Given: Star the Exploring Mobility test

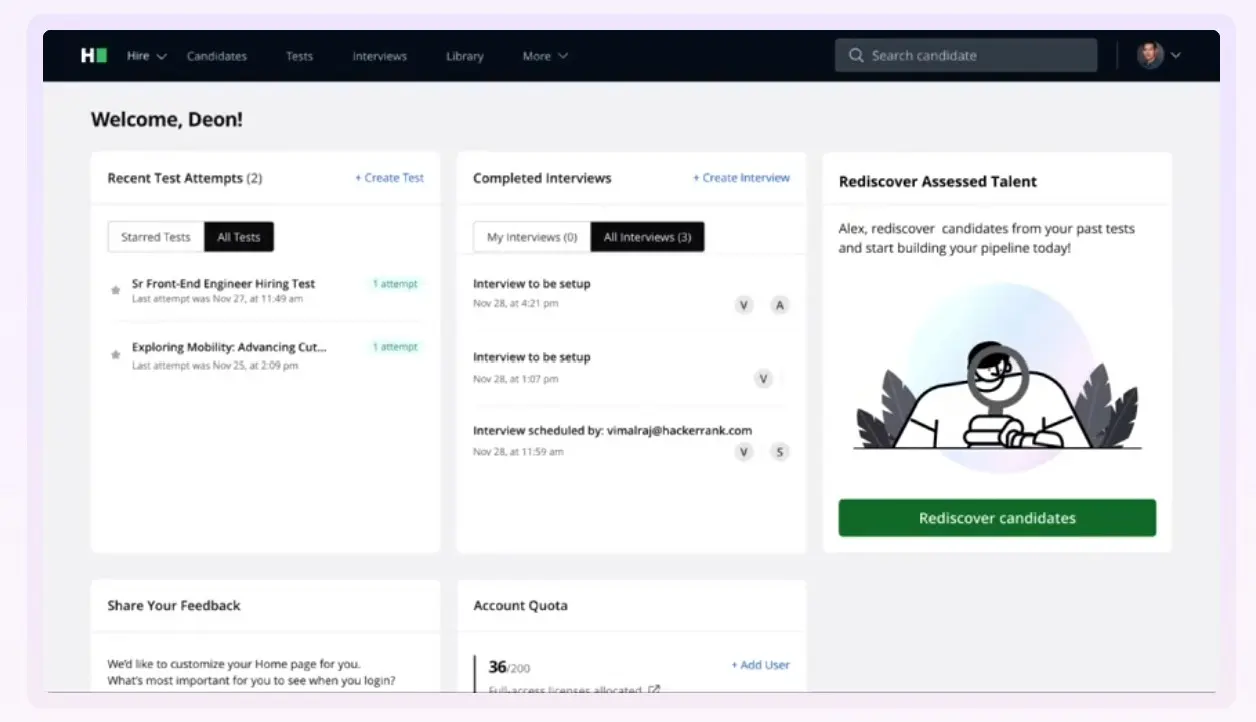Looking at the screenshot, I should 116,355.
